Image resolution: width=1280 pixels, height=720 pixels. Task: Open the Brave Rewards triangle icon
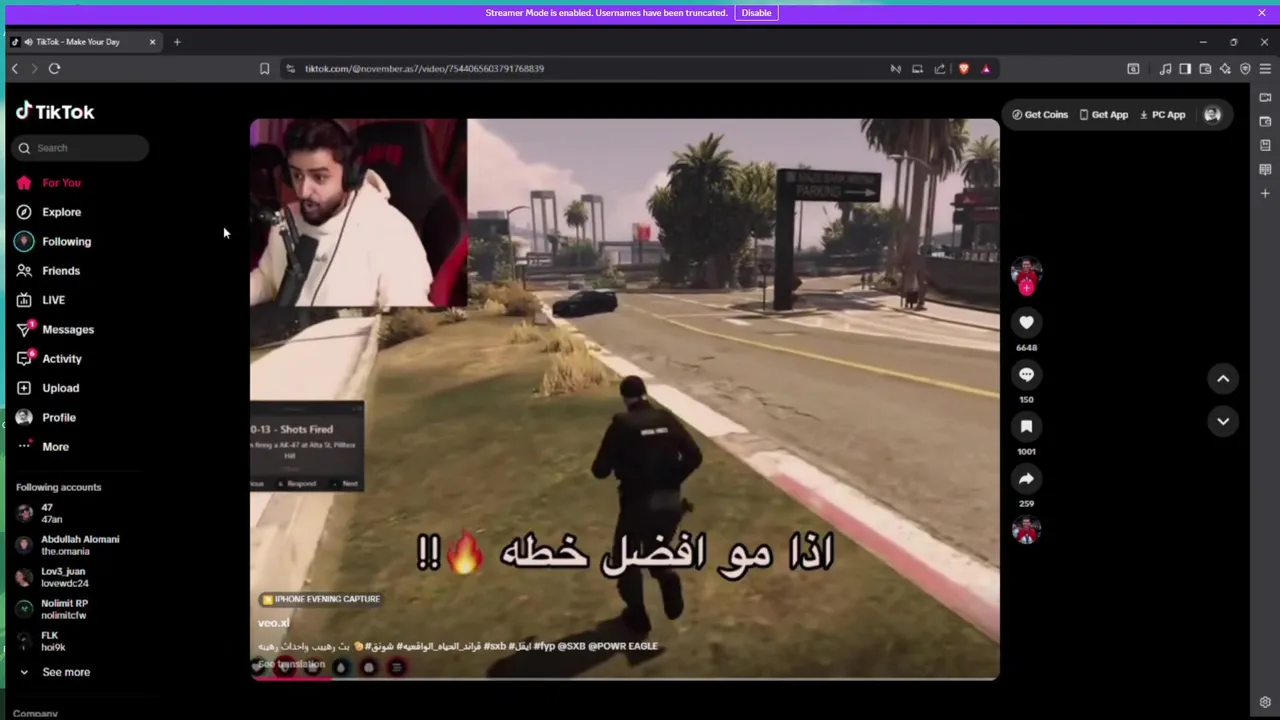click(986, 69)
